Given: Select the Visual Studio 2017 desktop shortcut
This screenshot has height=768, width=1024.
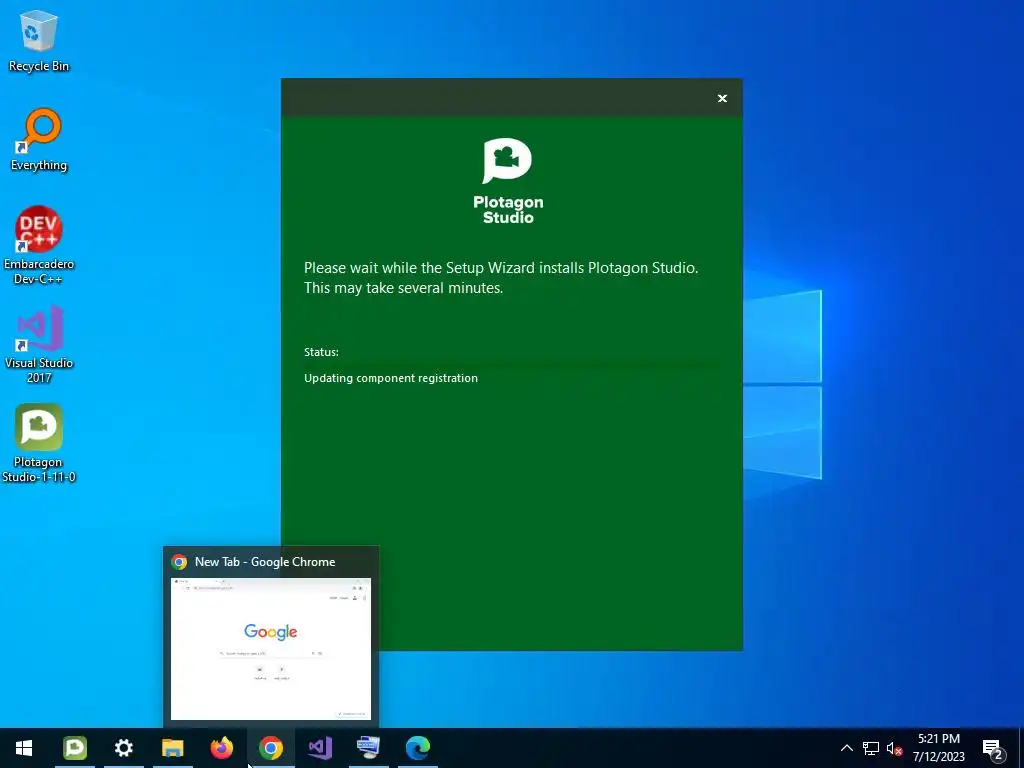Looking at the screenshot, I should tap(39, 344).
